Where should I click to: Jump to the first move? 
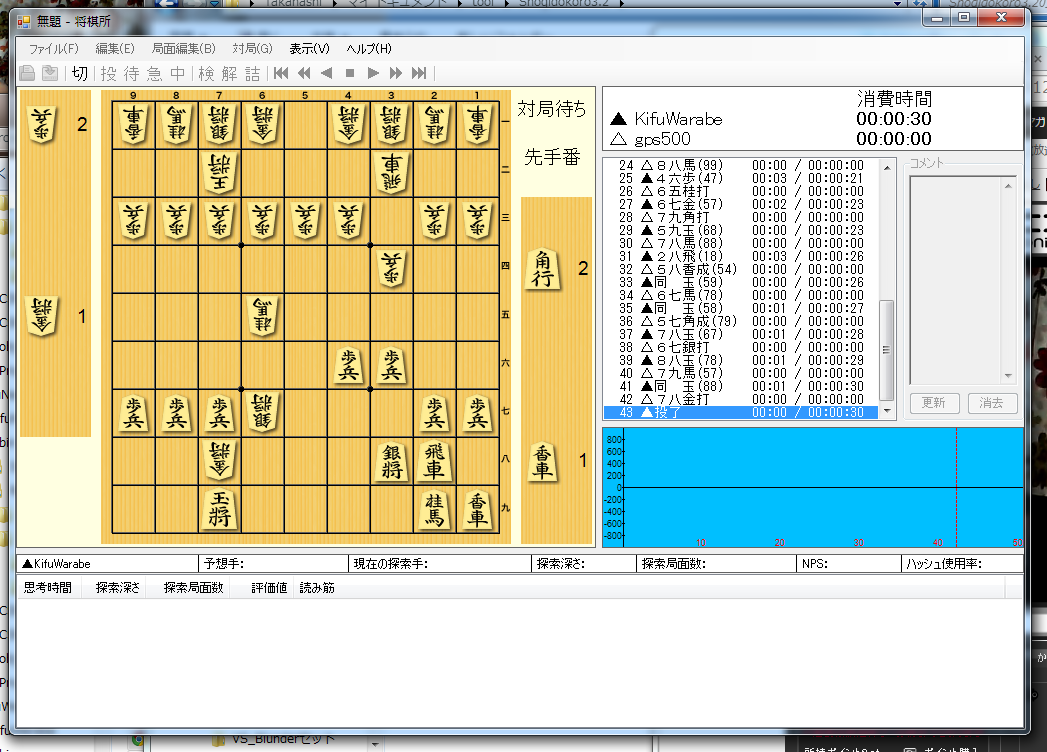click(281, 73)
